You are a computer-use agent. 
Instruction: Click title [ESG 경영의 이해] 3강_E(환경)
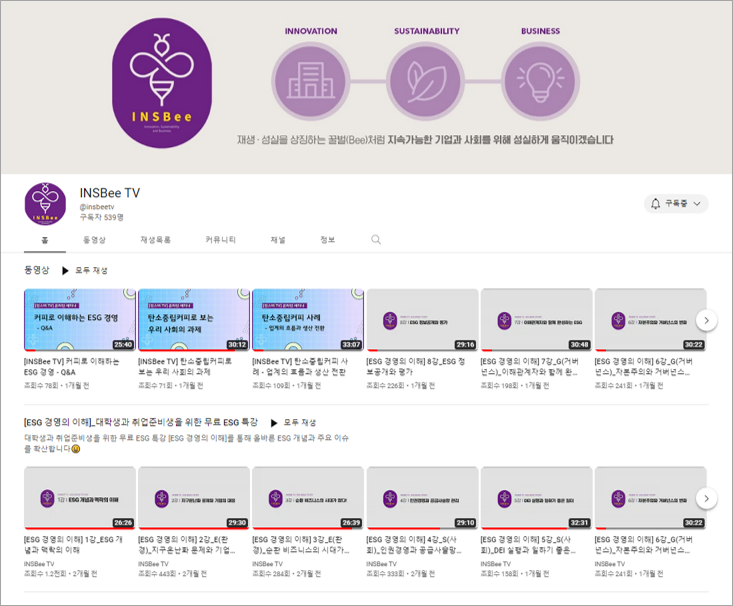click(301, 545)
